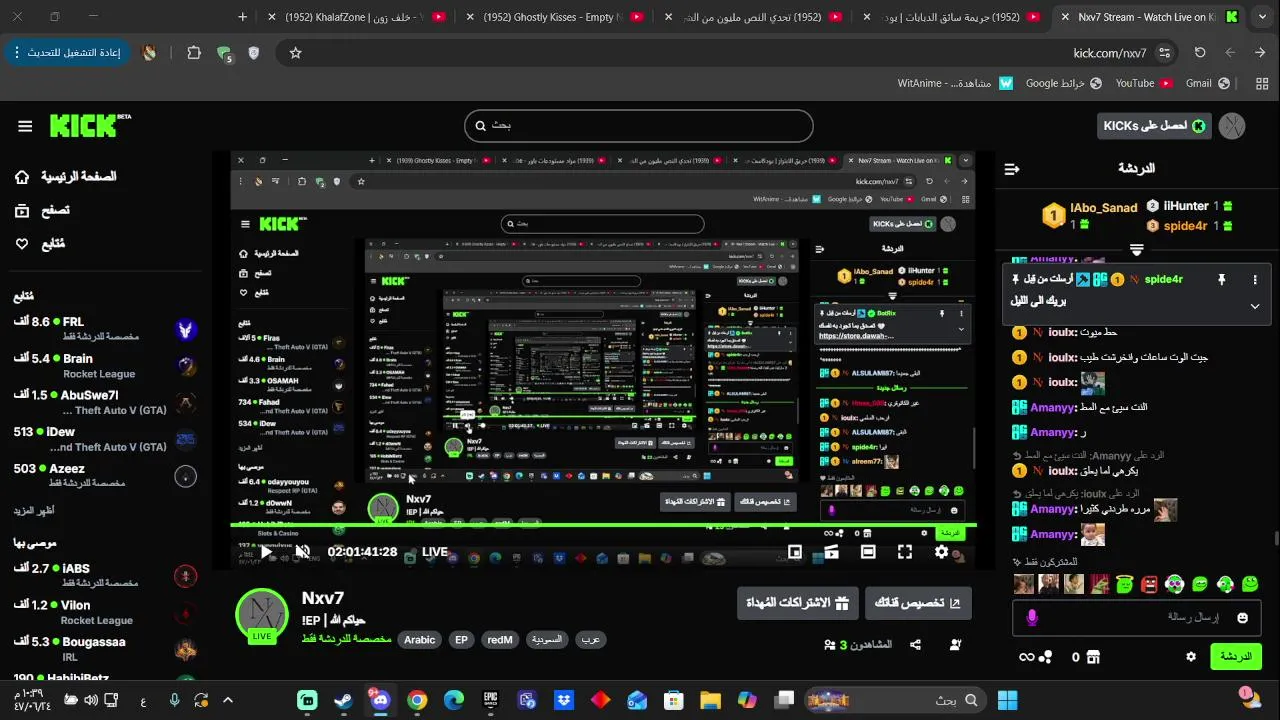Click in the إرسال رسالة chat field
The image size is (1280, 720).
tap(1136, 618)
